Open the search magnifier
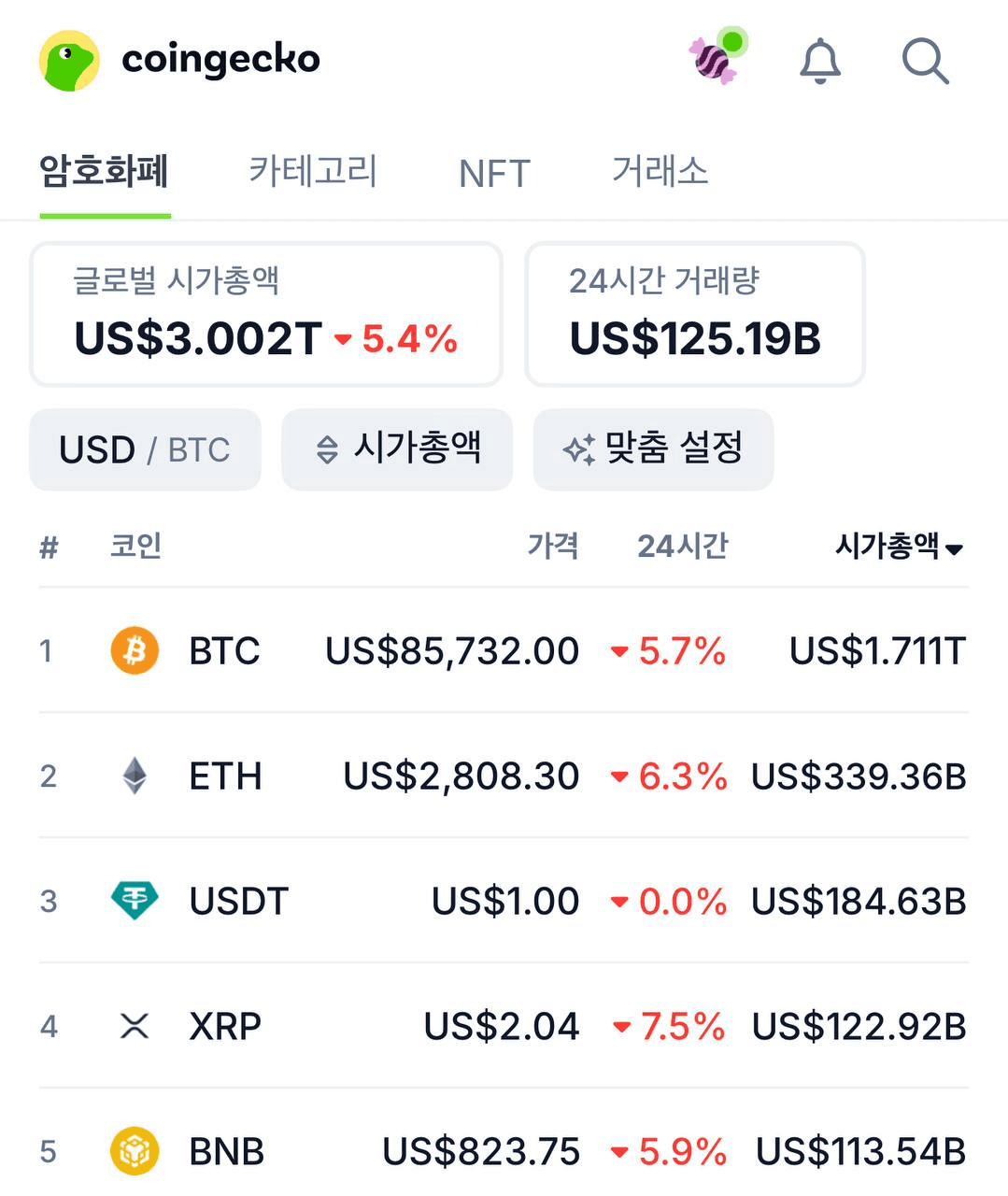The width and height of the screenshot is (1008, 1196). tap(924, 62)
